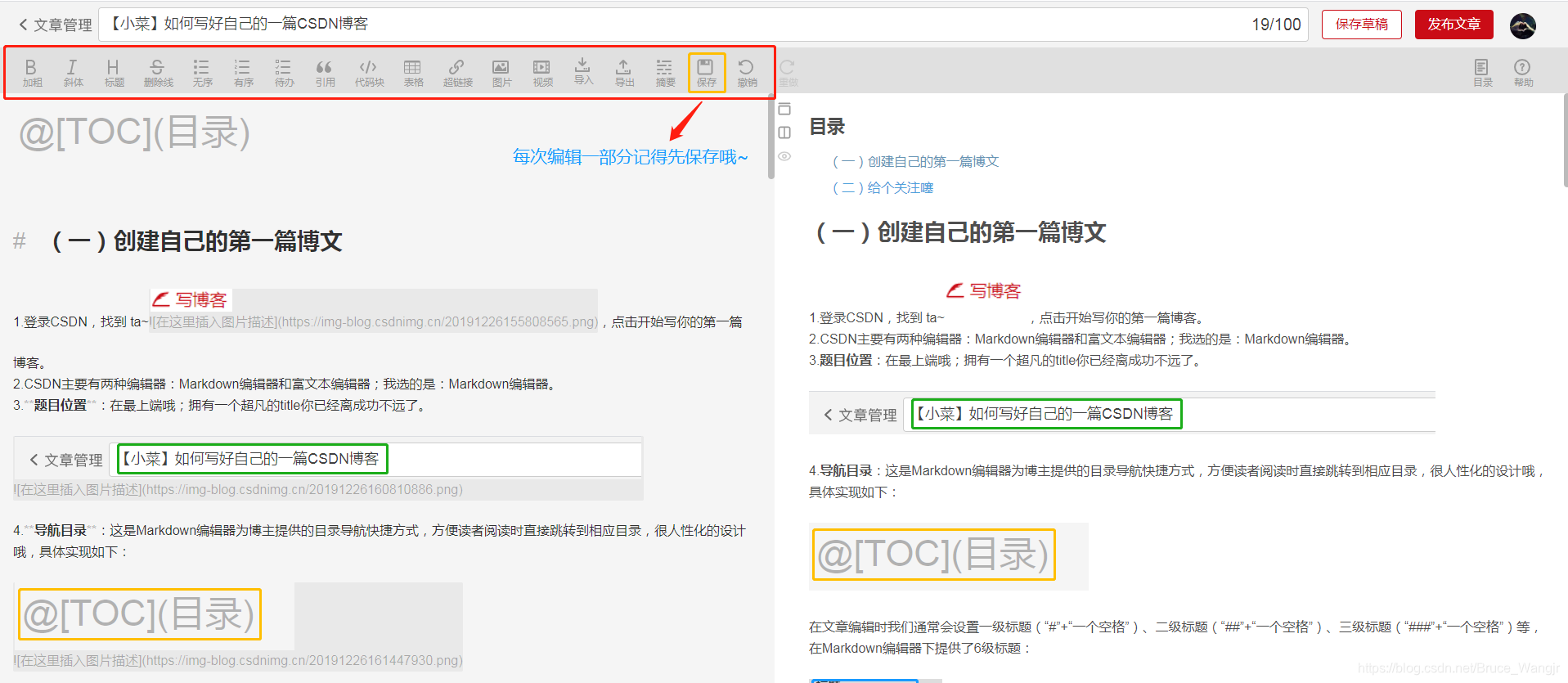Apply italic with the 斜体 icon
The height and width of the screenshot is (683, 1568).
[73, 72]
